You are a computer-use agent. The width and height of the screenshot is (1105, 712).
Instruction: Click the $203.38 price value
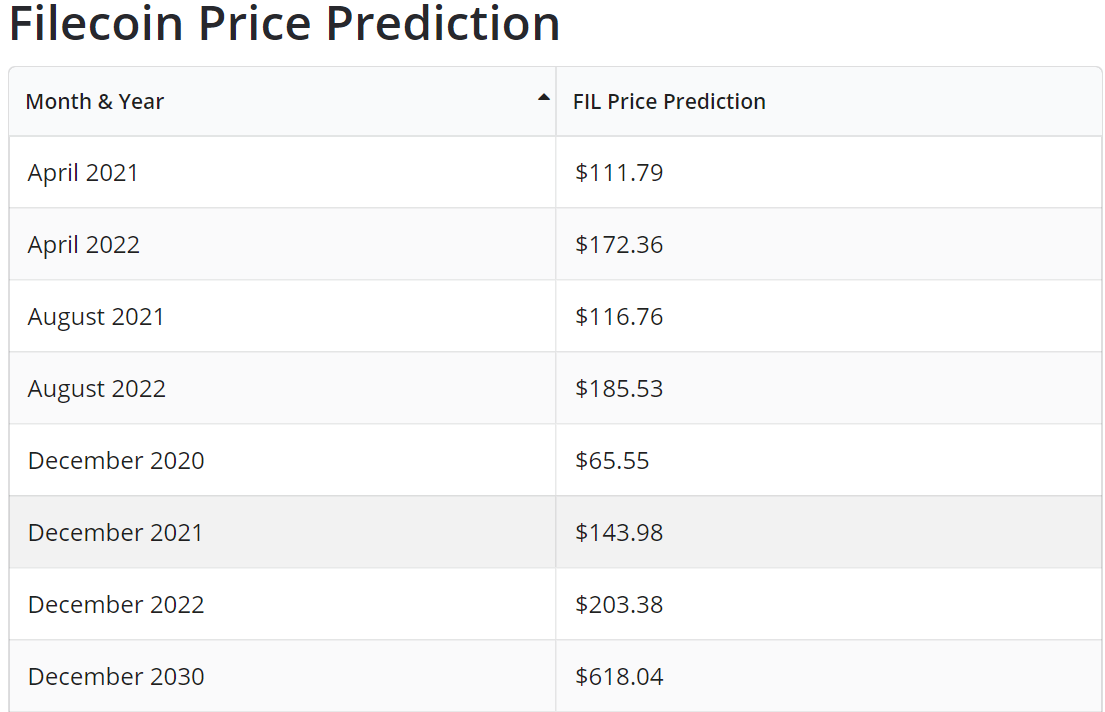coord(619,604)
